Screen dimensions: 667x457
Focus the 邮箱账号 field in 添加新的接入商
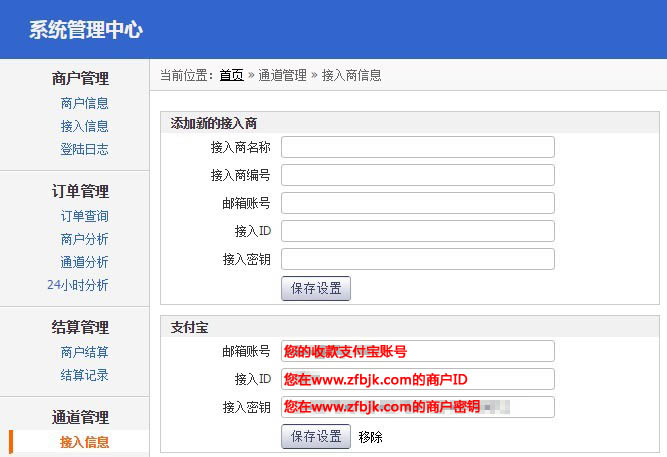tap(418, 203)
